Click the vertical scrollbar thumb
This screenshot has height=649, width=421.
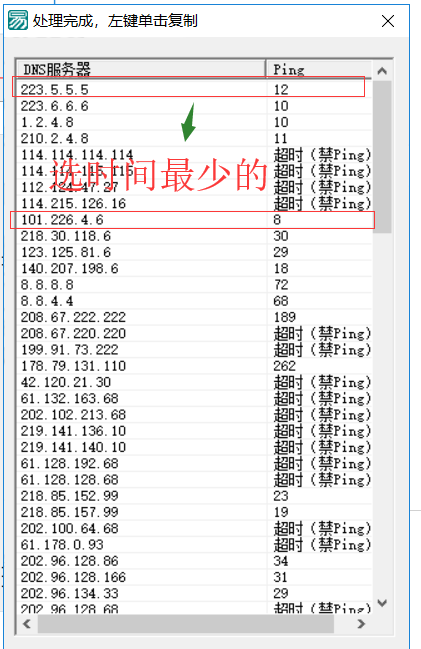[x=382, y=157]
